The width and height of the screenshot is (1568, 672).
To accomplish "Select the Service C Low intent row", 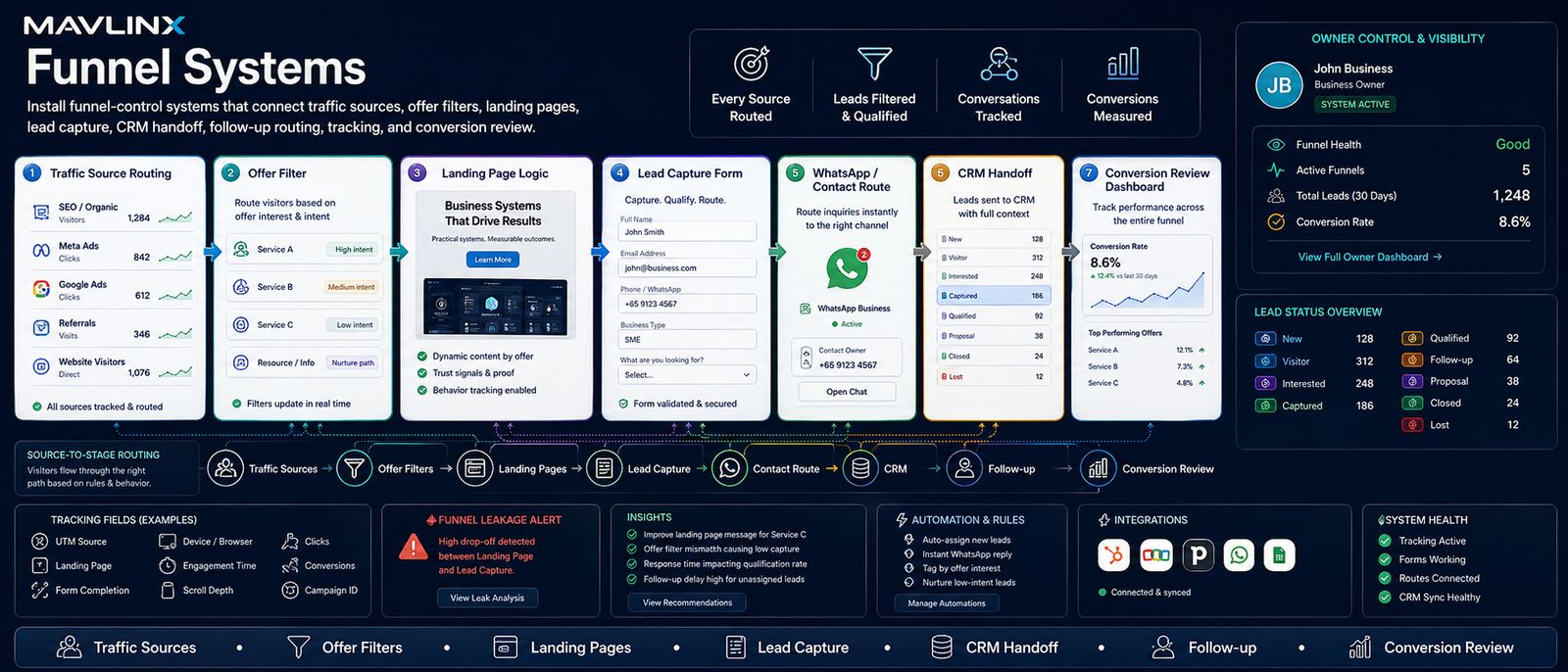I will coord(305,324).
